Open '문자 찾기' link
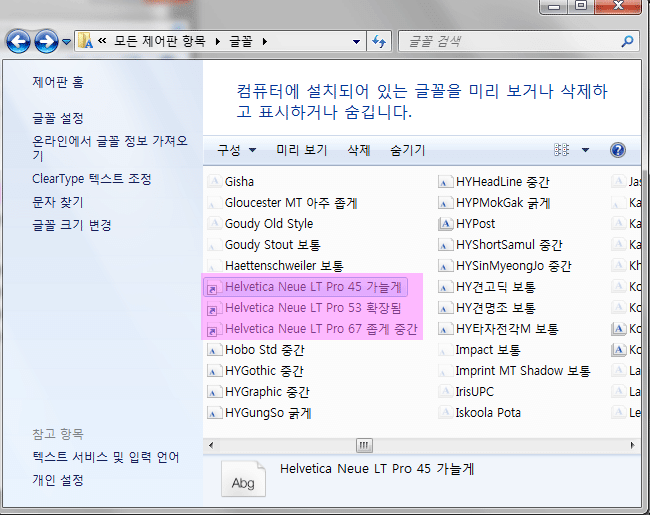This screenshot has height=515, width=650. 58,202
